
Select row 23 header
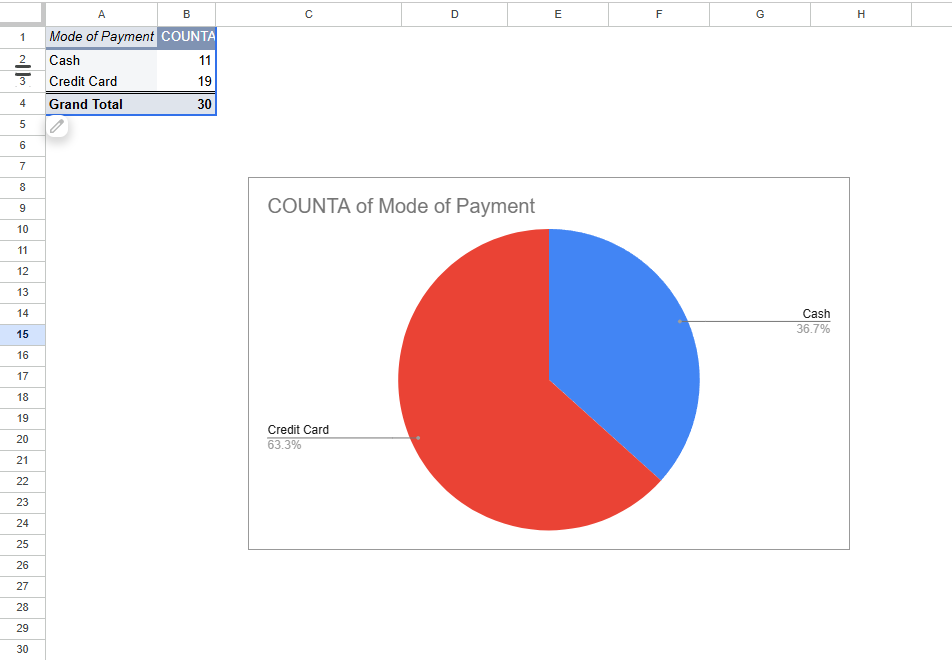coord(22,503)
